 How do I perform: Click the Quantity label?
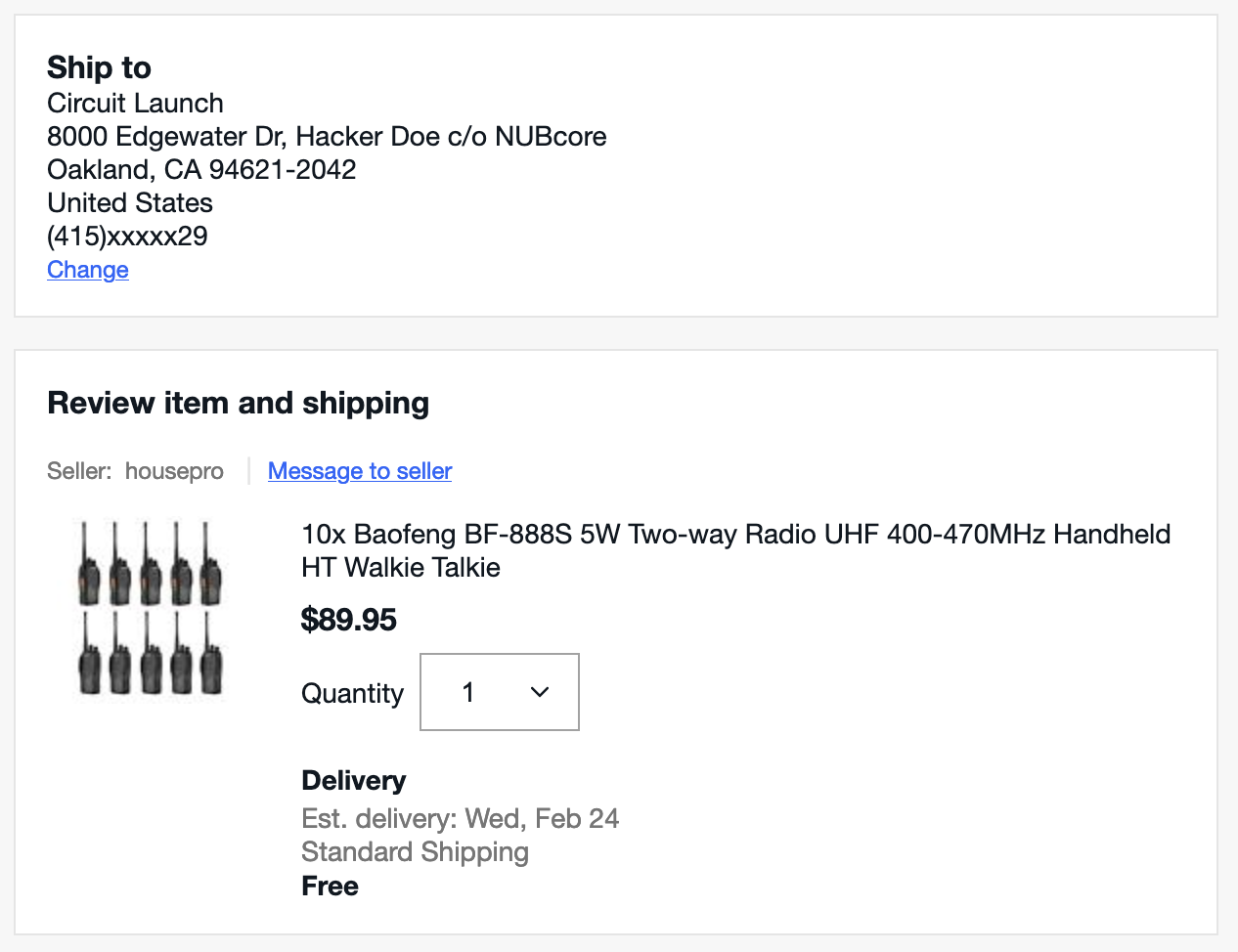(352, 693)
